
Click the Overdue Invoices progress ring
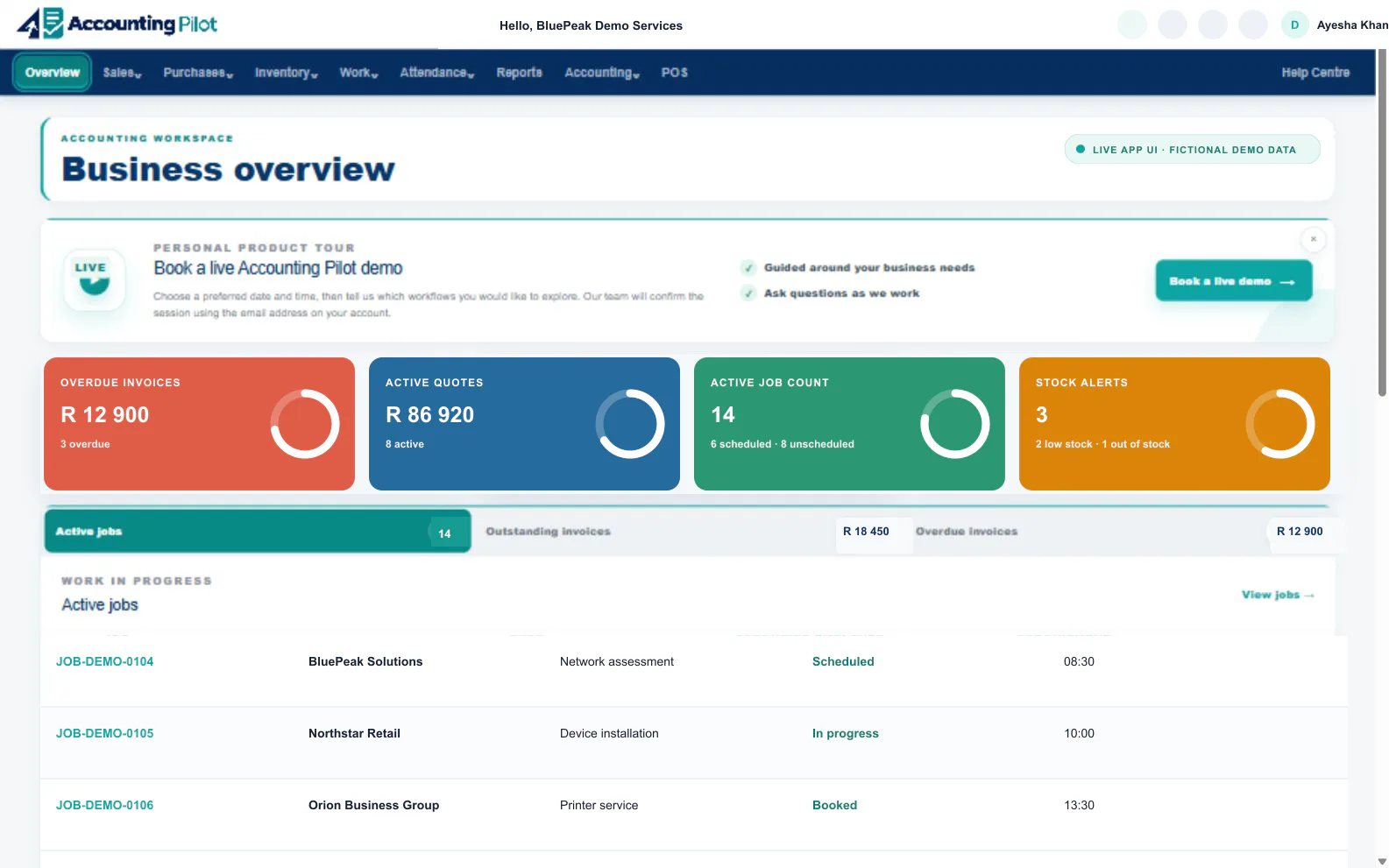[x=305, y=424]
